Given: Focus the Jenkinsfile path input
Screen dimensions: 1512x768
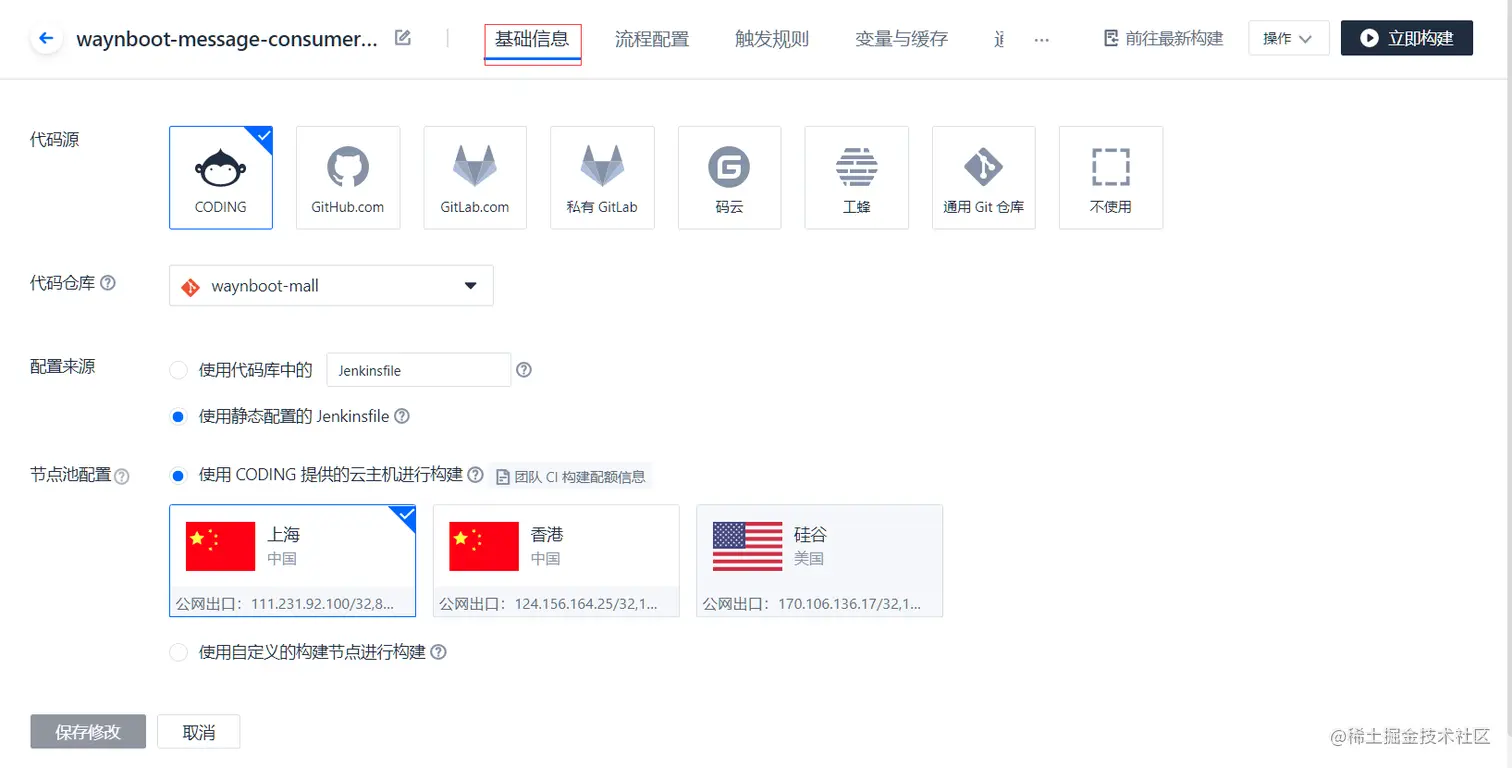Looking at the screenshot, I should coord(419,370).
